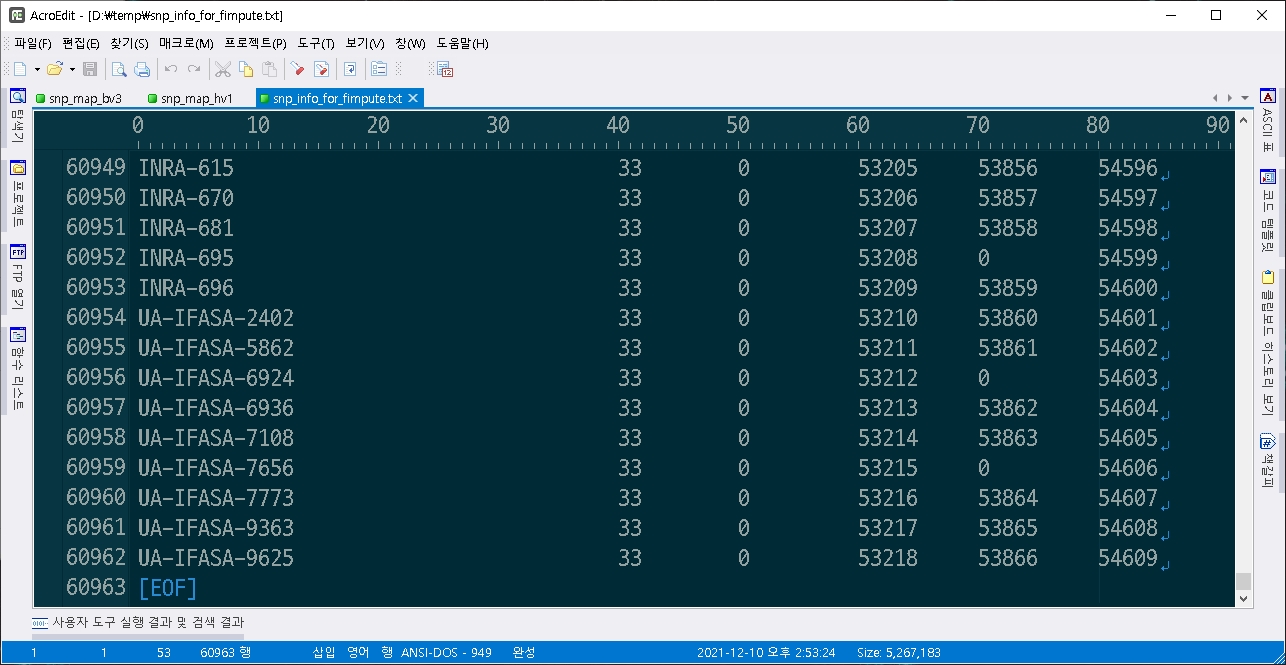Click the text UA-IFASA-9625
1286x665 pixels.
tap(216, 558)
